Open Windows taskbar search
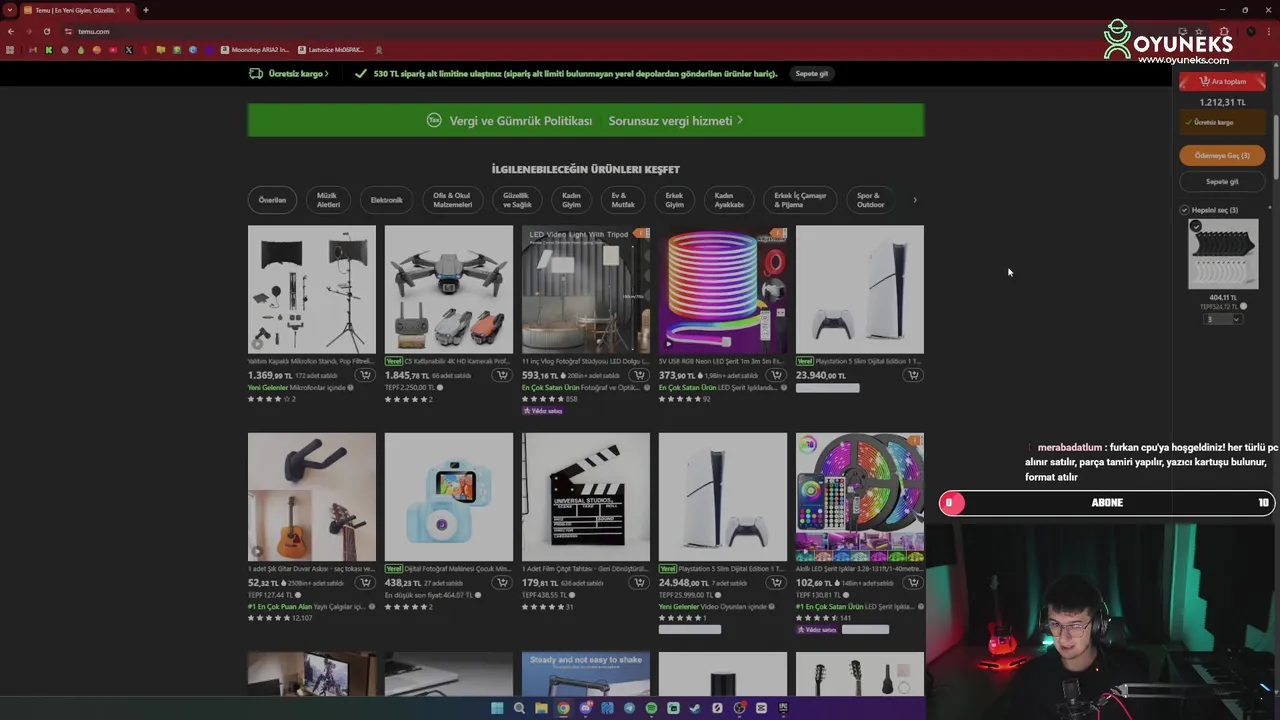1280x720 pixels. point(519,708)
